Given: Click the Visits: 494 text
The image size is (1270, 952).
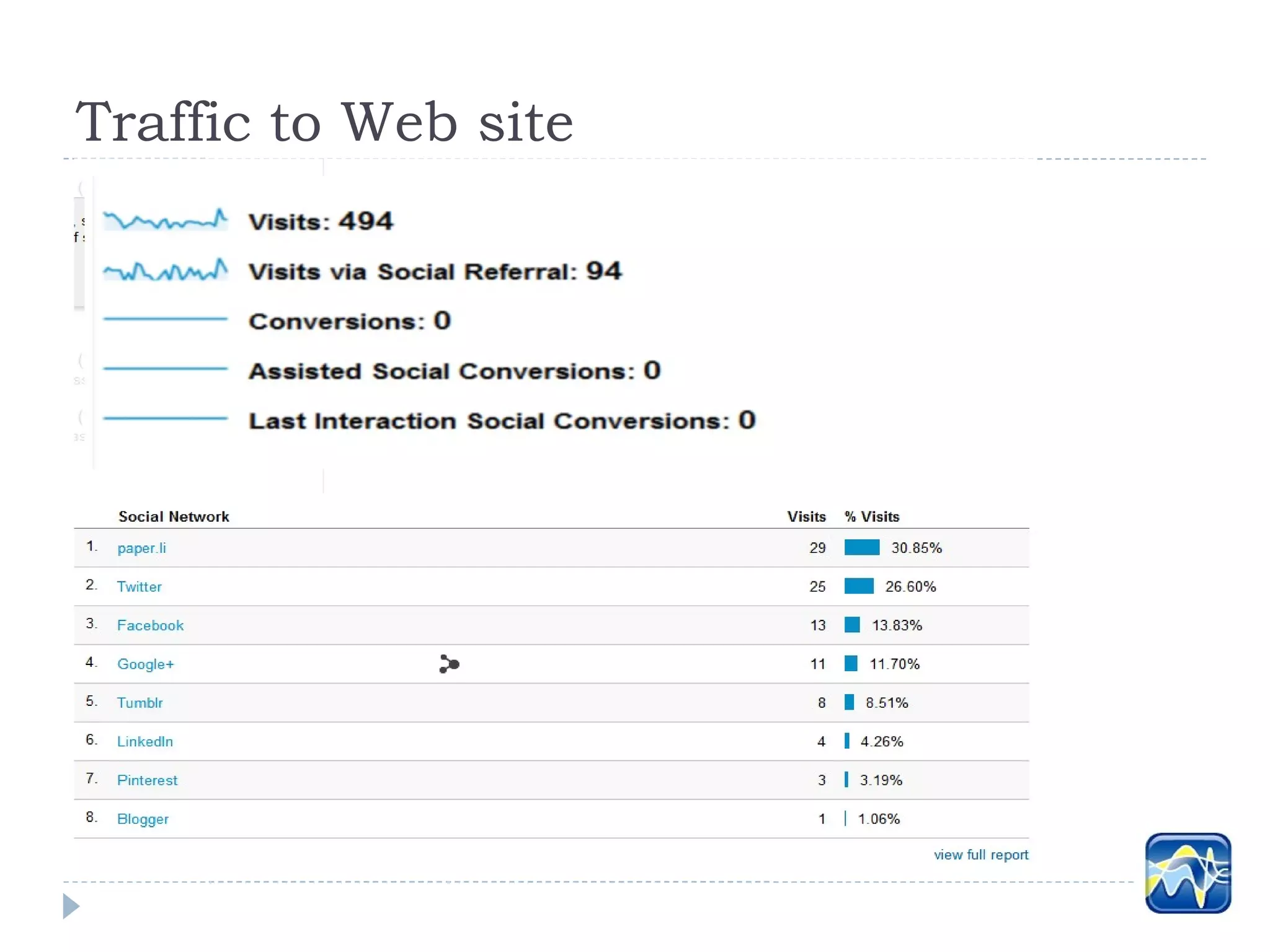Looking at the screenshot, I should [321, 221].
